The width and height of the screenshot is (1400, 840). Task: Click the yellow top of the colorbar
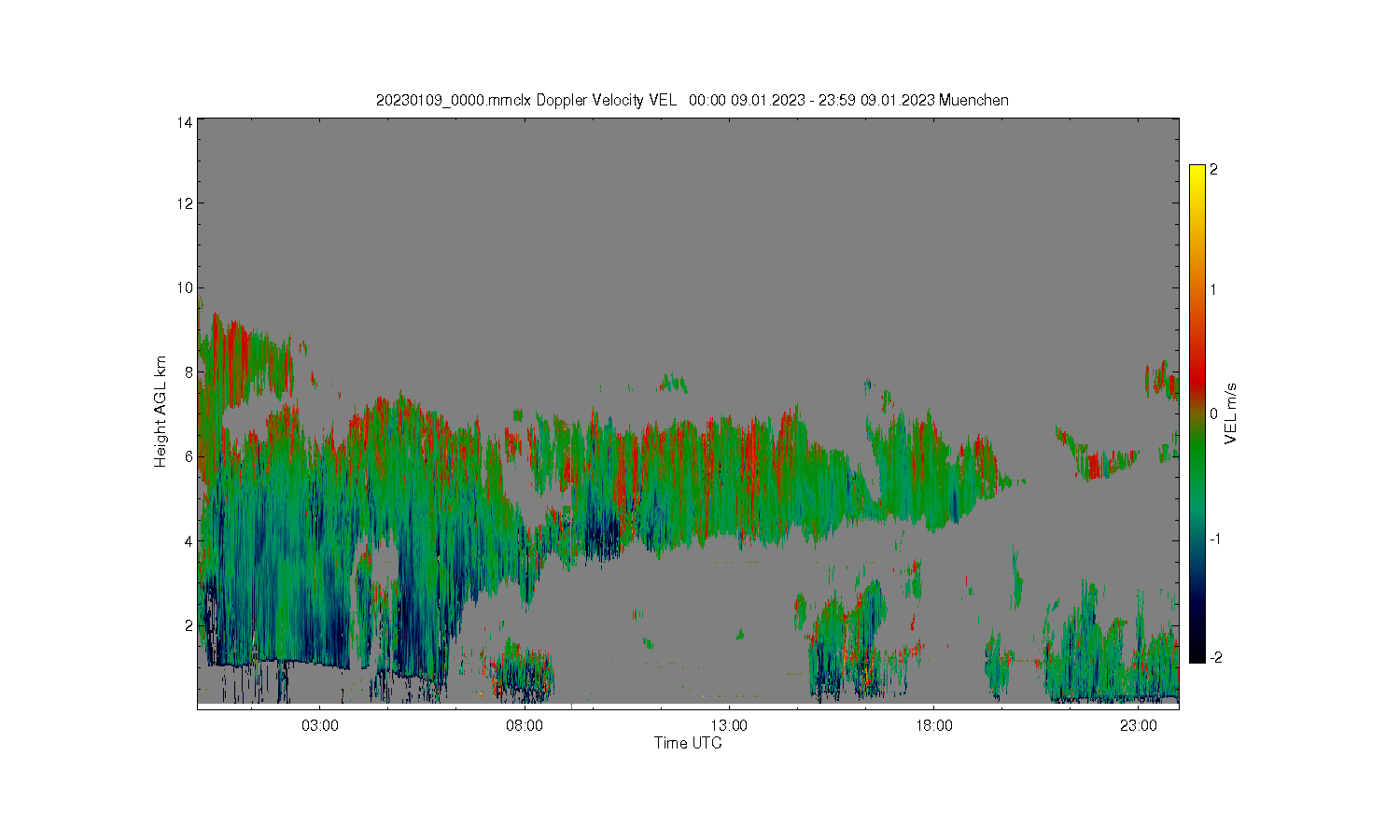(1197, 174)
